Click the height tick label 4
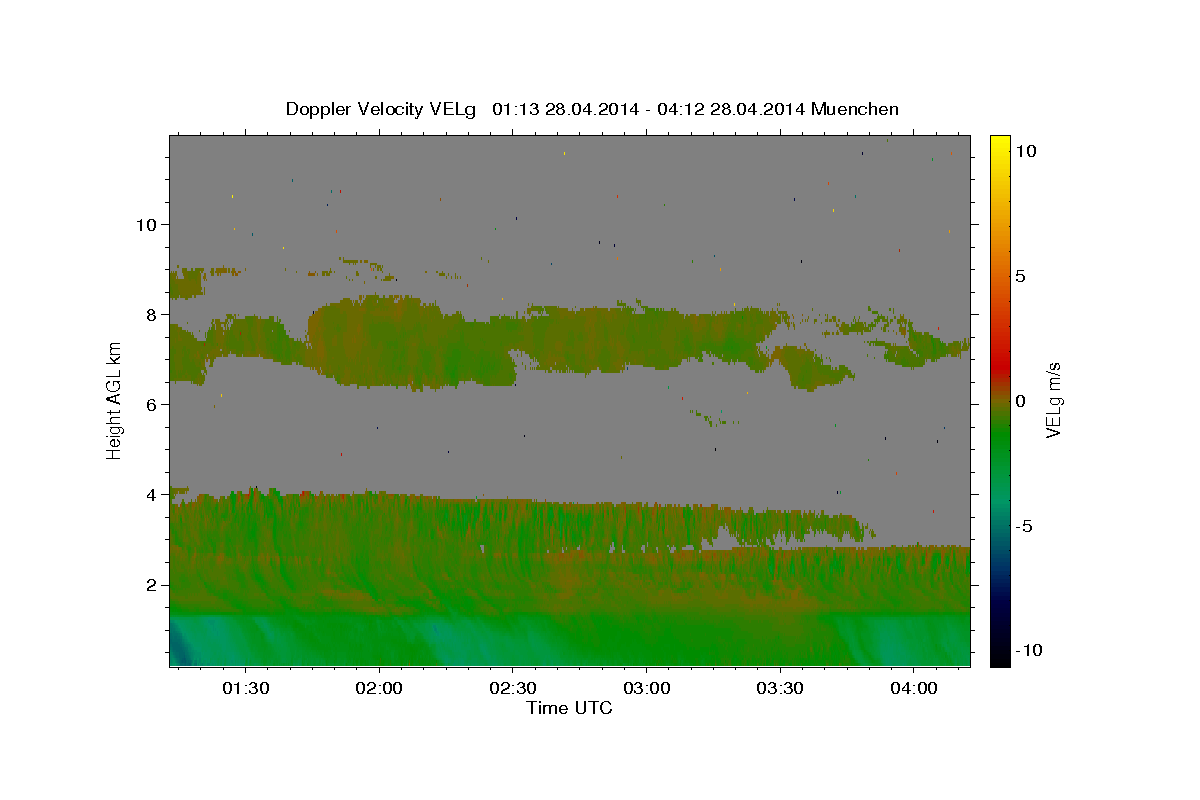The width and height of the screenshot is (1200, 800). 151,494
